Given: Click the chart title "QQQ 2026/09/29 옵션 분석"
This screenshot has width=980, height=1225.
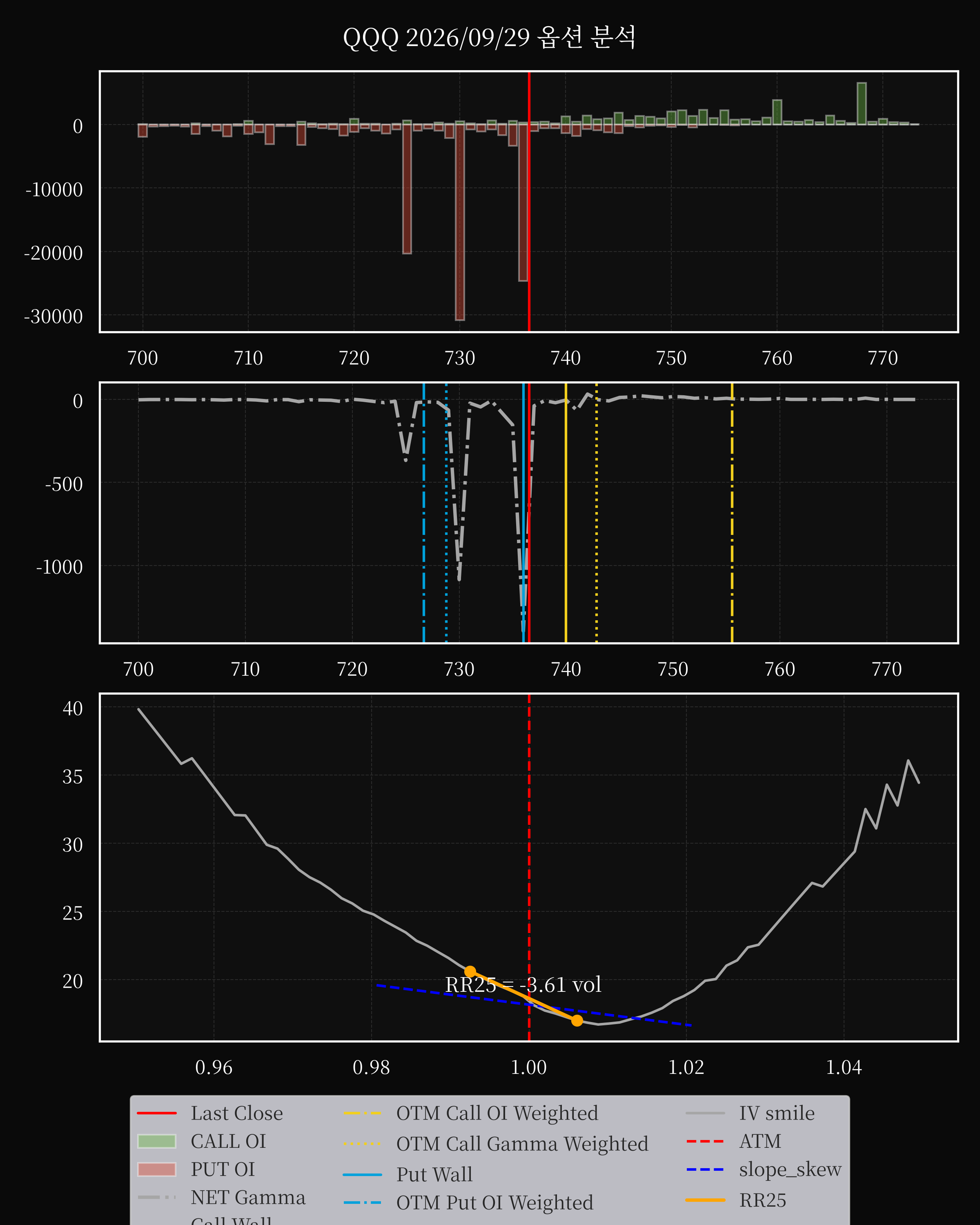Looking at the screenshot, I should (489, 38).
